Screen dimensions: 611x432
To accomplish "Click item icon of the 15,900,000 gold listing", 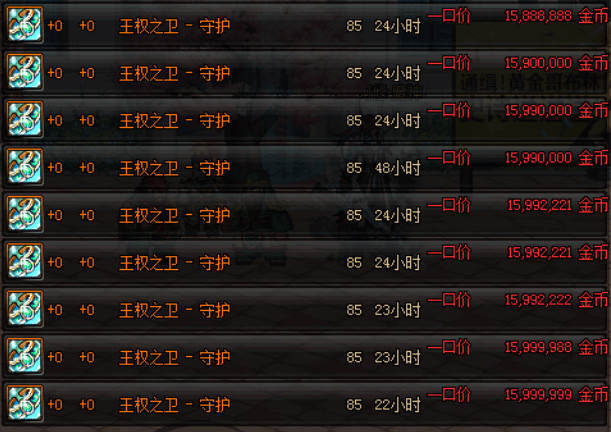I will (x=25, y=72).
